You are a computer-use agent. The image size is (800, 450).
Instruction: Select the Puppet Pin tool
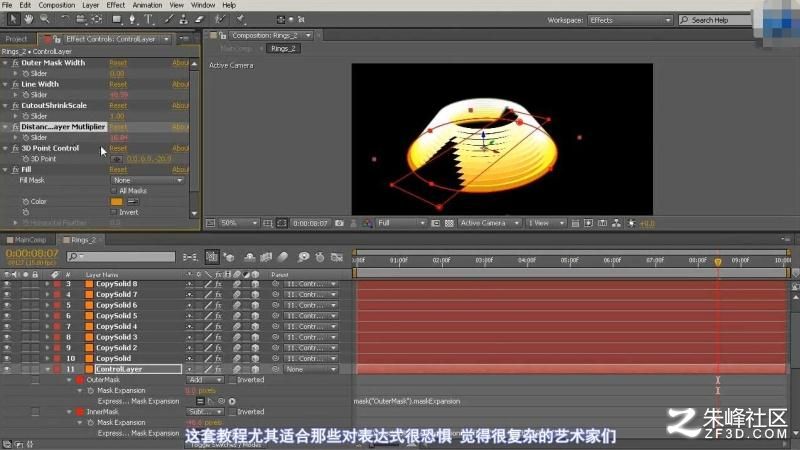(240, 19)
